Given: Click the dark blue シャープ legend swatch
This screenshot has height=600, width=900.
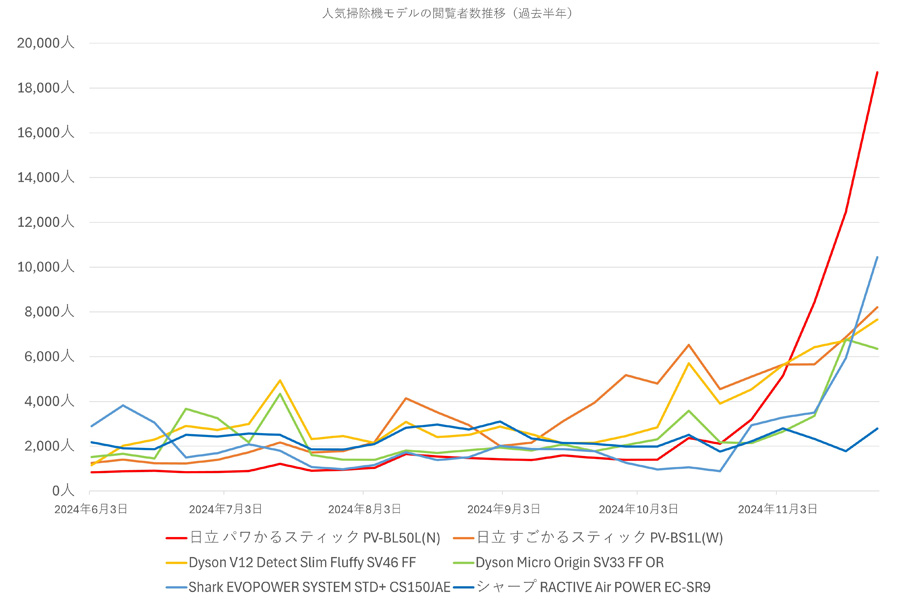Looking at the screenshot, I should (463, 588).
